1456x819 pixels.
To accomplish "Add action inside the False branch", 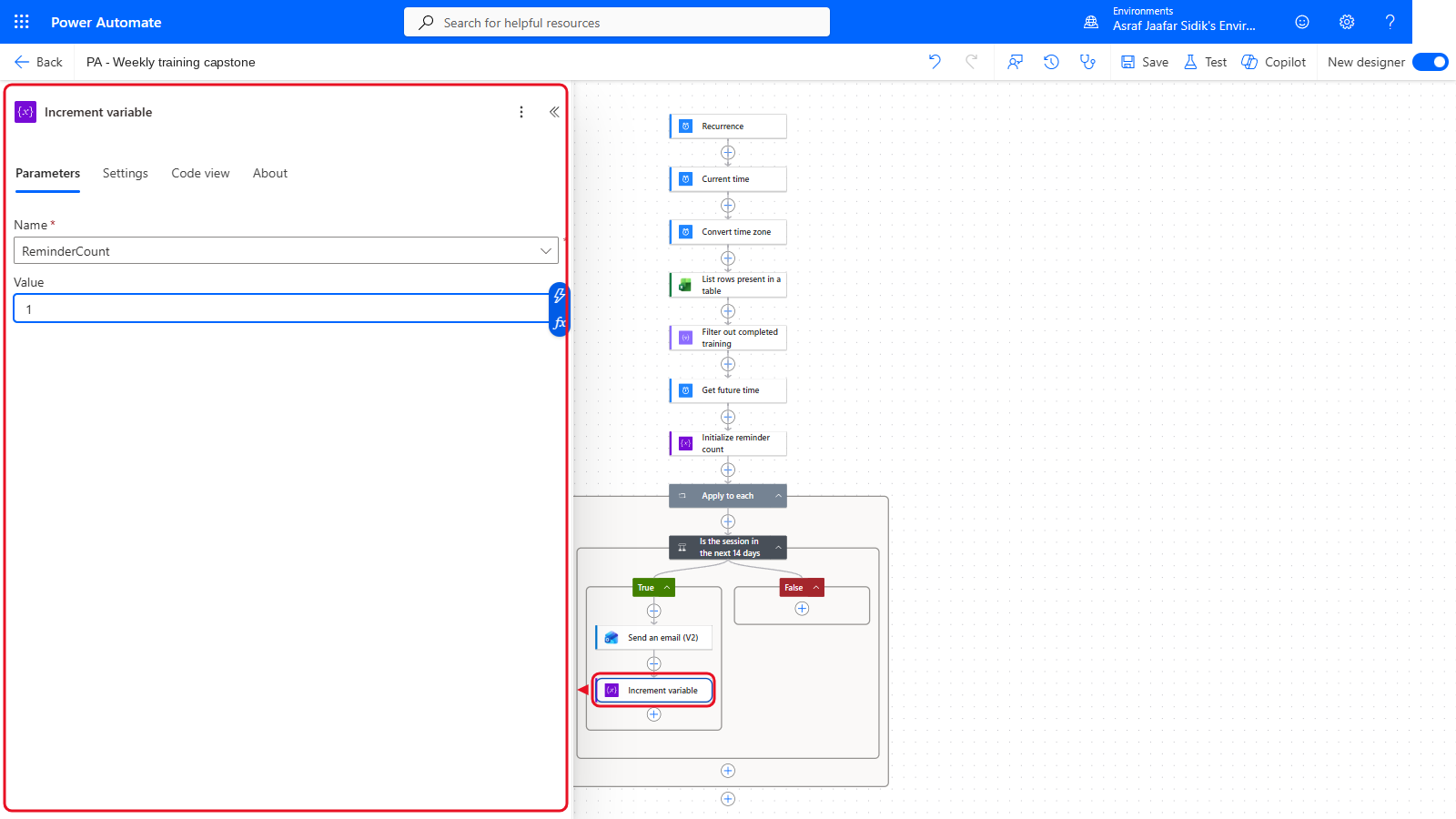I will [802, 609].
